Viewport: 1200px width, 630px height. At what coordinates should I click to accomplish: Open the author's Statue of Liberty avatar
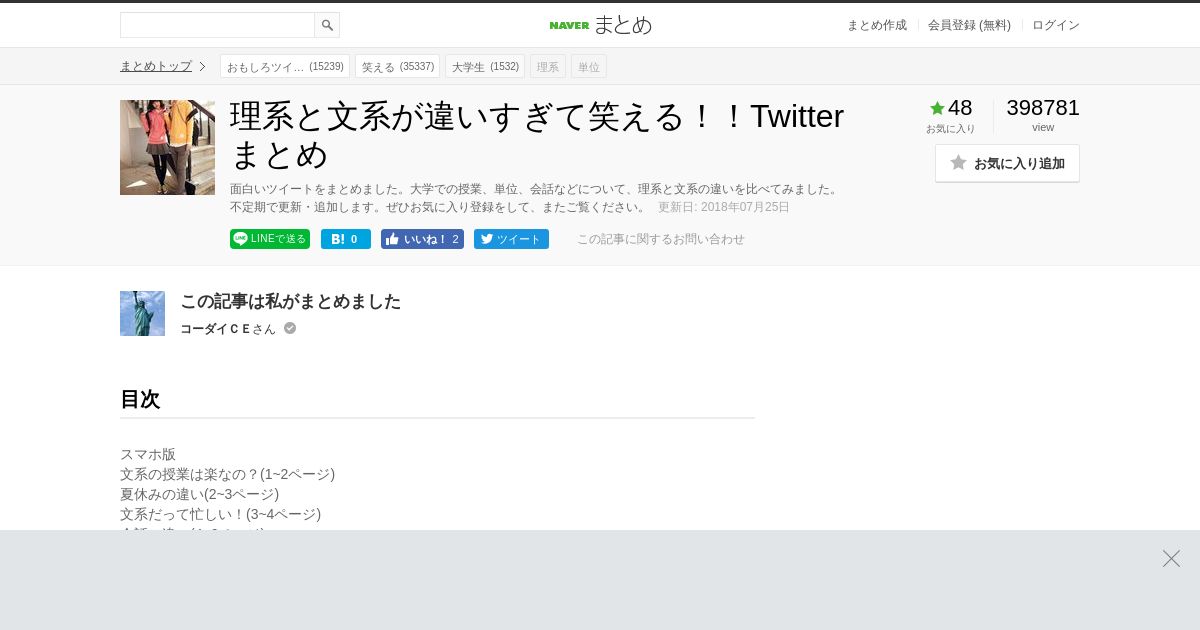click(142, 313)
